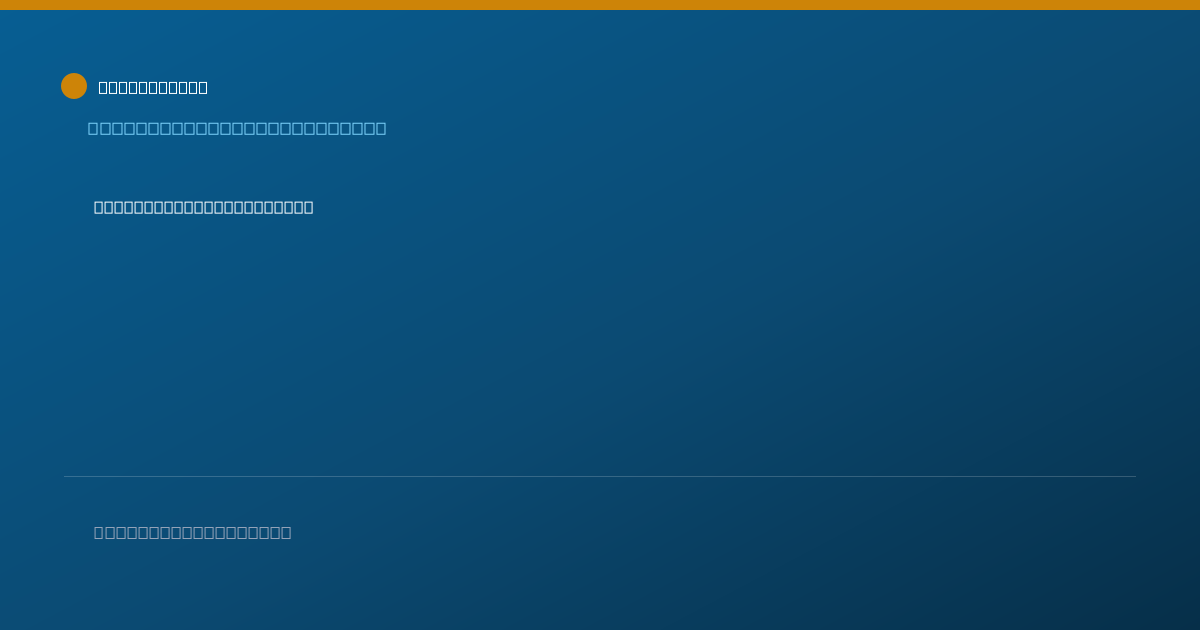
Task: Click the first character of the light-blue subtitle
Action: [94, 128]
